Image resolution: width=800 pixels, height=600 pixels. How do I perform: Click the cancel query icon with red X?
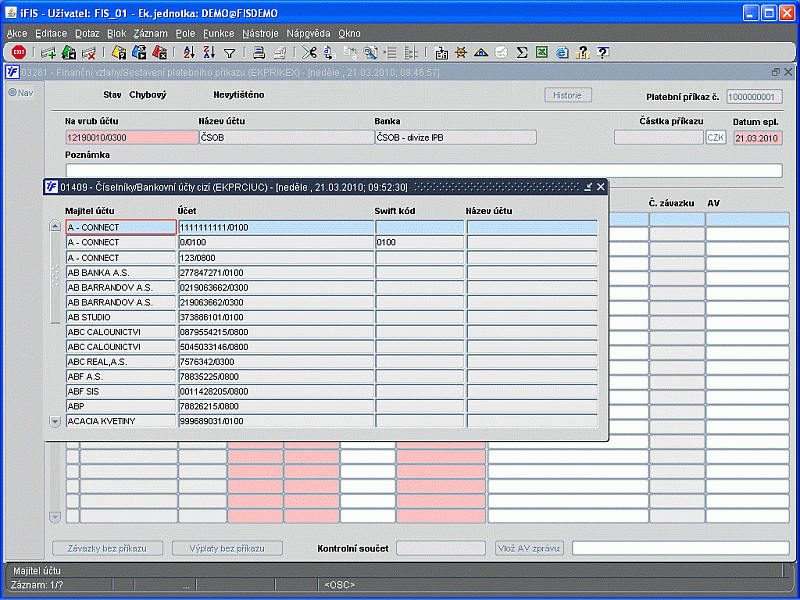tap(159, 53)
